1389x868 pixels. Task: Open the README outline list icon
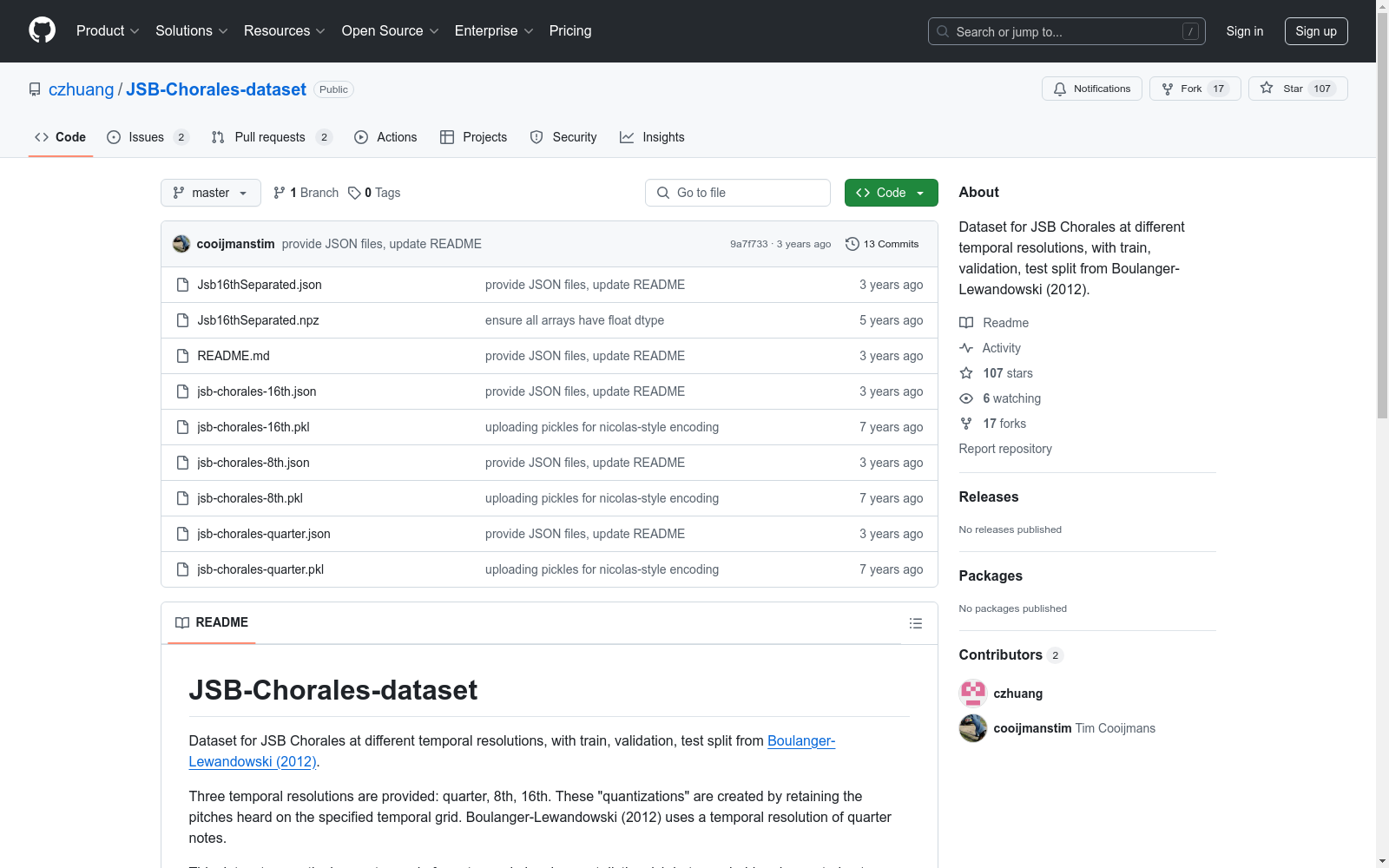point(916,623)
